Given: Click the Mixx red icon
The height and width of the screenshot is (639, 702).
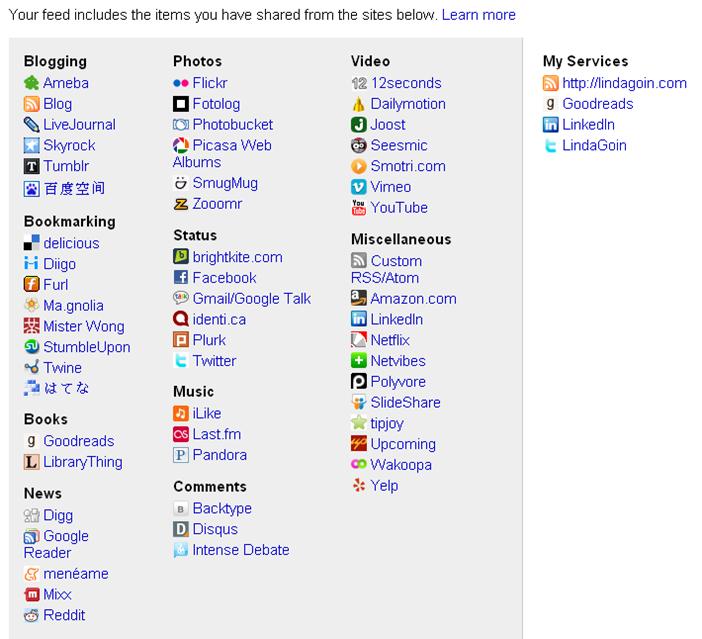Looking at the screenshot, I should point(31,594).
